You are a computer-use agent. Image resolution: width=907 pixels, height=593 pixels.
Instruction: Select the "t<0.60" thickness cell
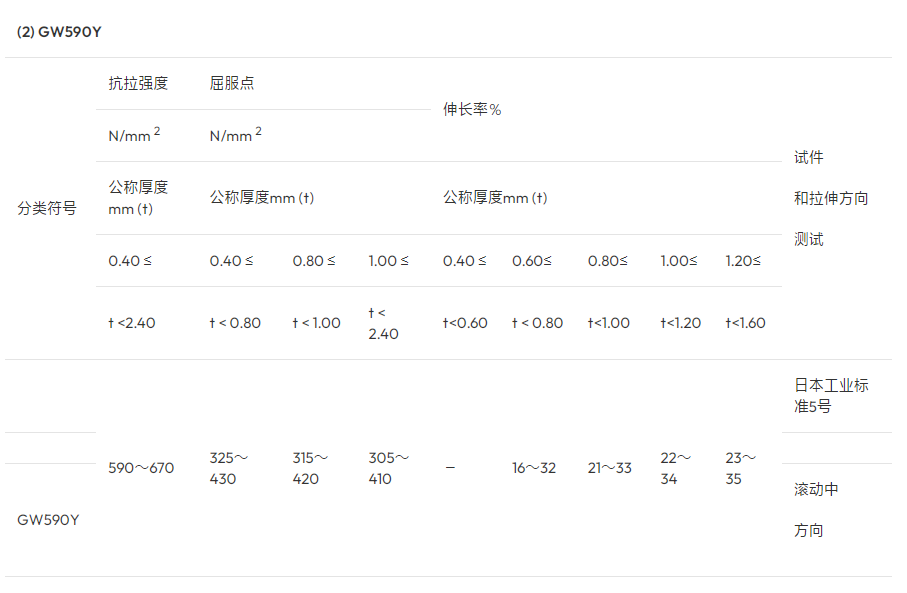pos(465,323)
